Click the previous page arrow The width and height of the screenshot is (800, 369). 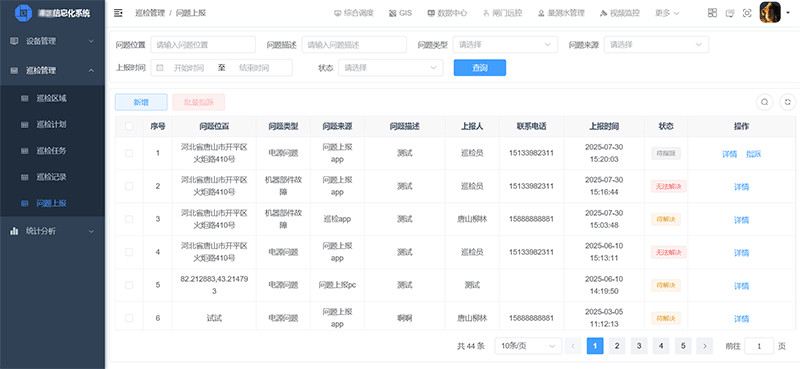(573, 346)
